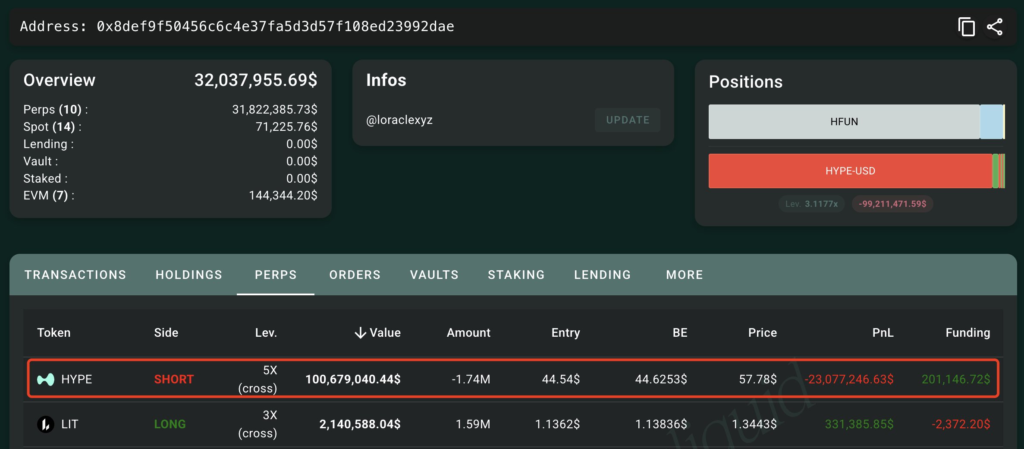The height and width of the screenshot is (449, 1024).
Task: Click the 1.59M amount cell
Action: (x=473, y=424)
